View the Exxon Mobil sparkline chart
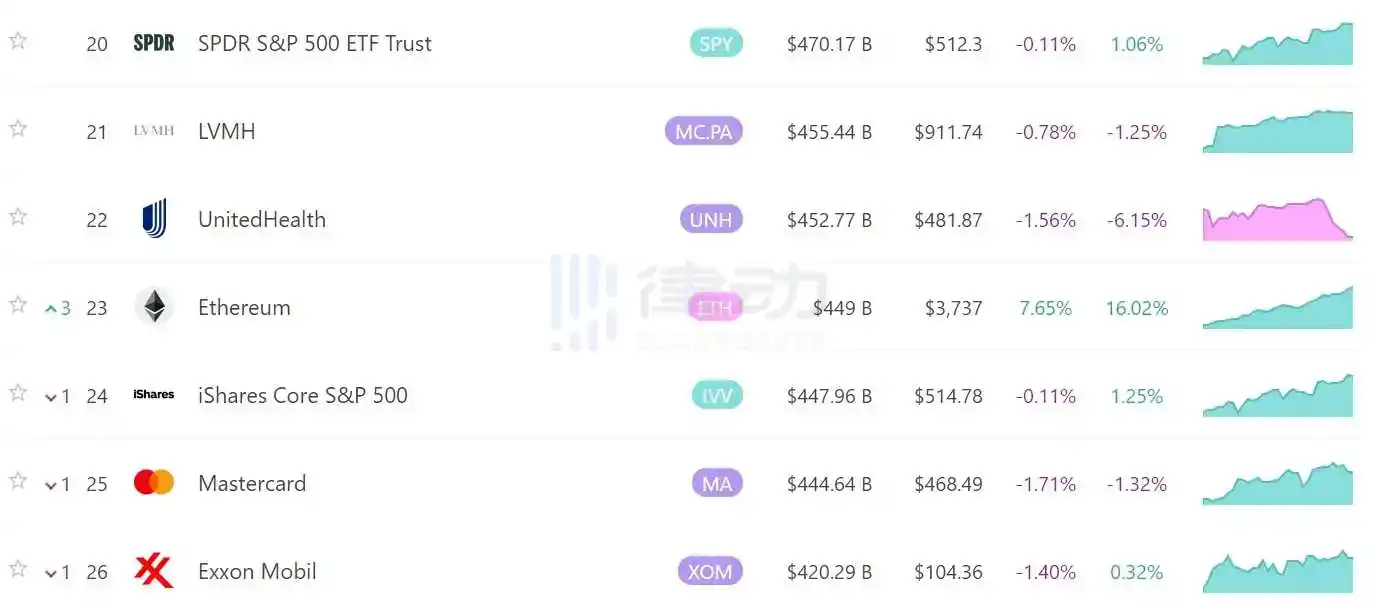The width and height of the screenshot is (1377, 605). [x=1277, y=572]
